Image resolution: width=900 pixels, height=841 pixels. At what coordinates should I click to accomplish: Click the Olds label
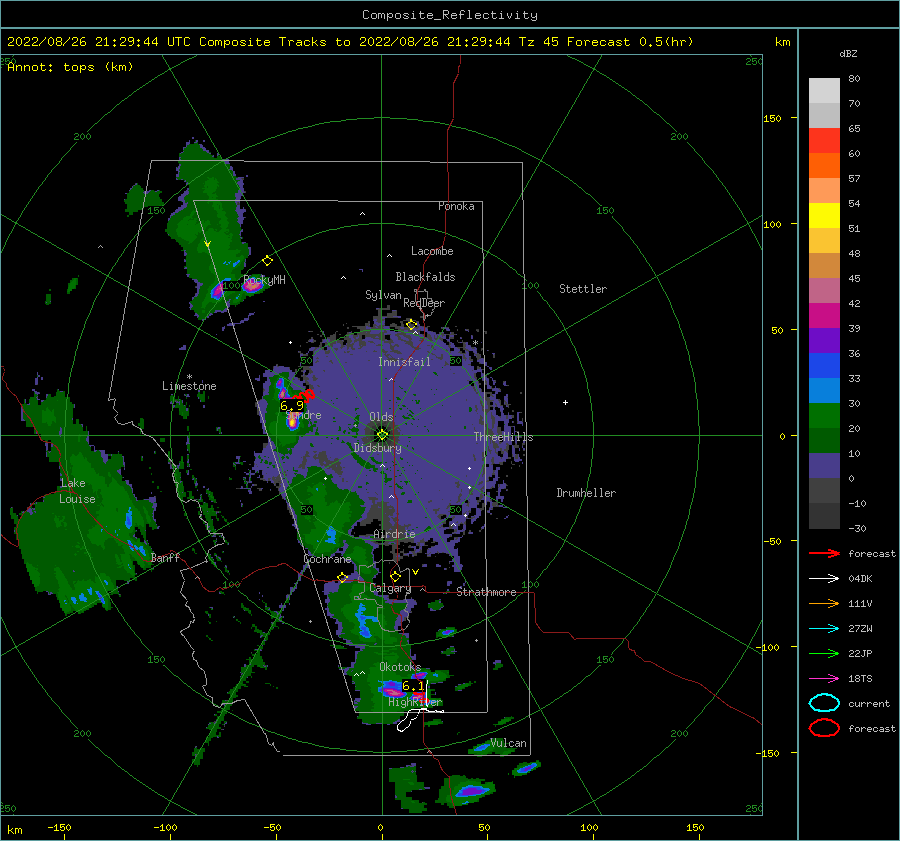coord(381,417)
